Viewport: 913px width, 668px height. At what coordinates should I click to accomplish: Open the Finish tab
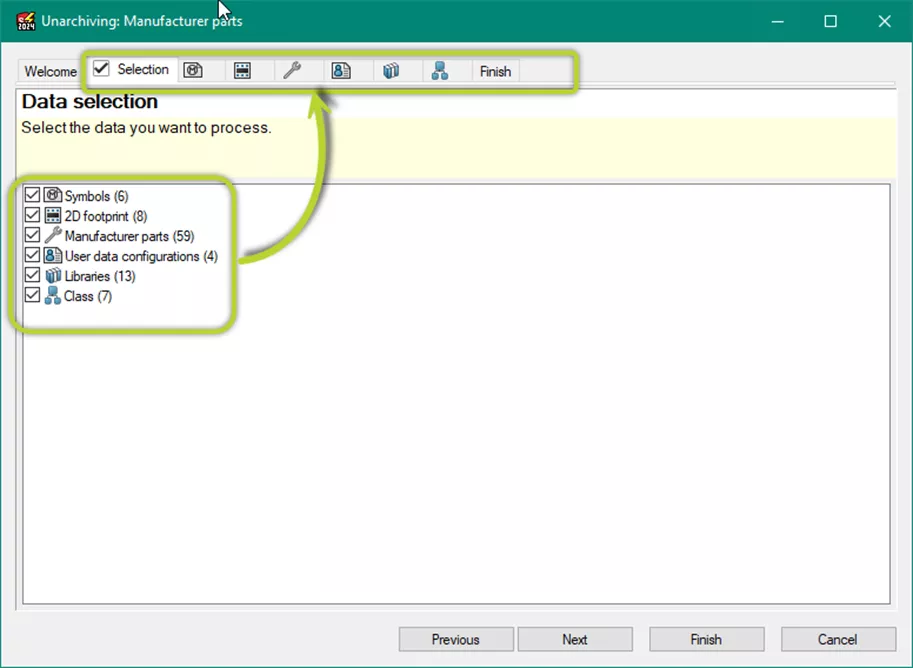point(495,71)
